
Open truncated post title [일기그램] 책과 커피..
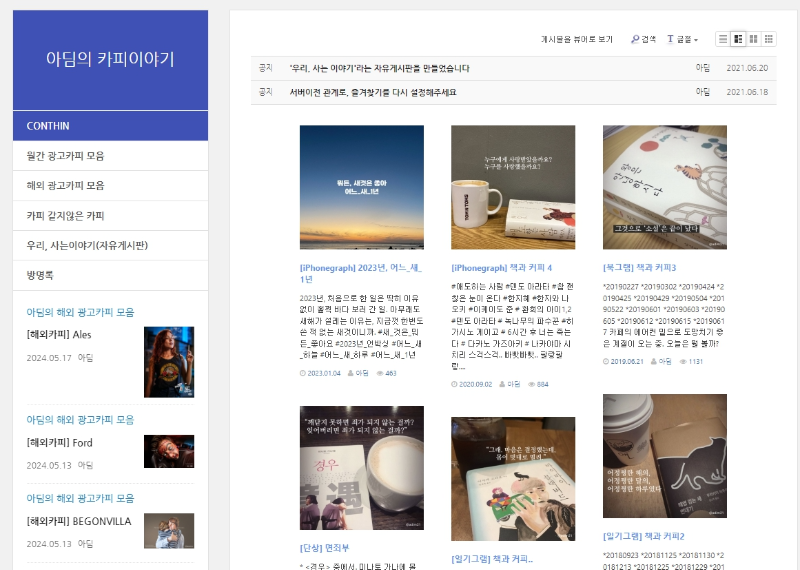tap(492, 559)
